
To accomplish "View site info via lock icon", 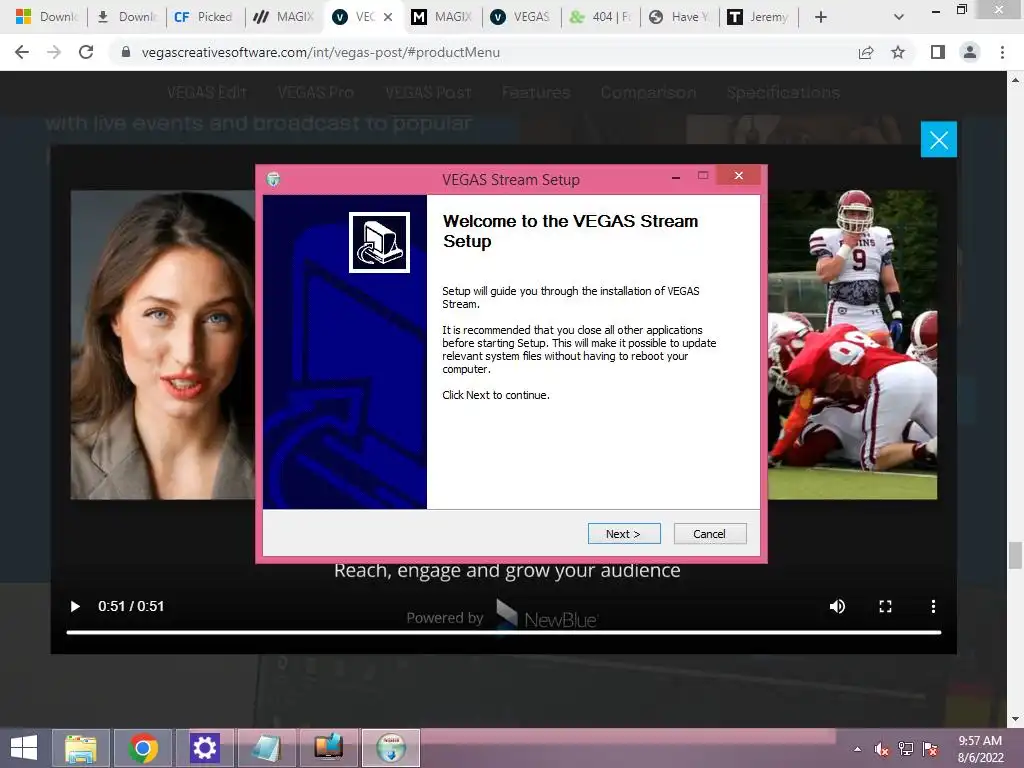I will 126,52.
